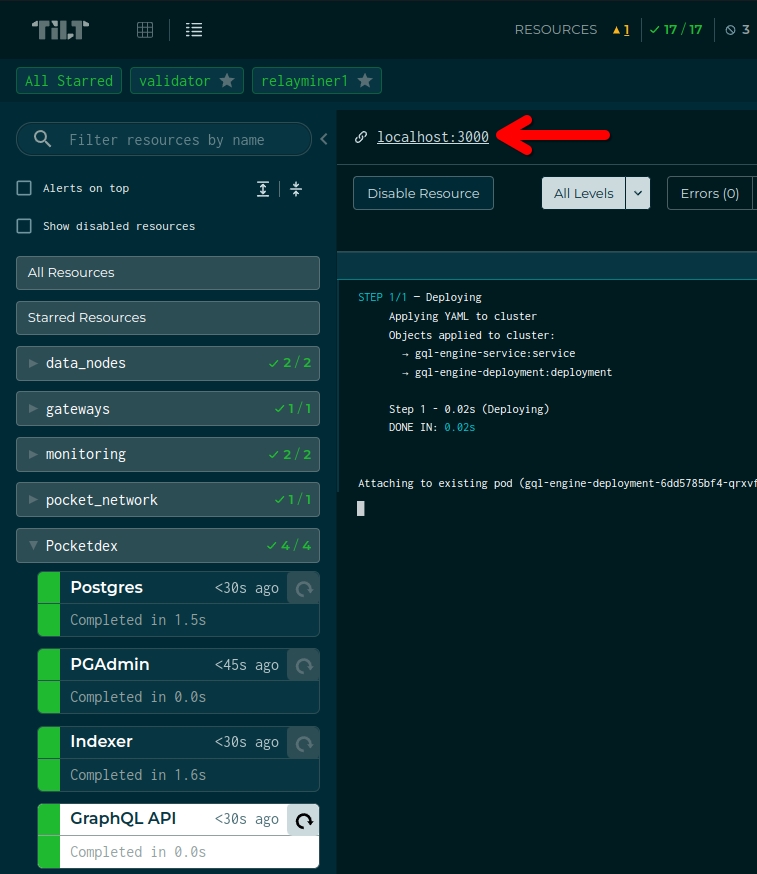Open the validator starred resource
The image size is (757, 874).
pos(174,81)
